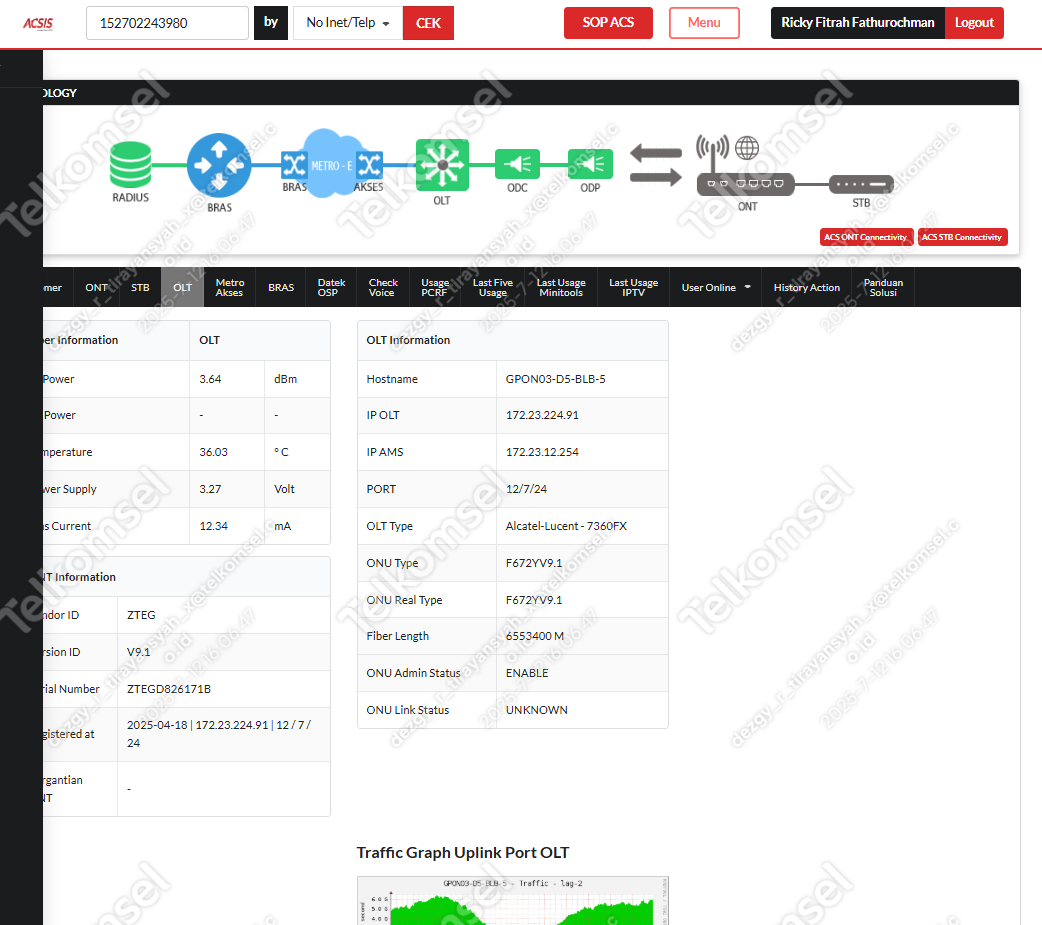Click ACS ONT Connectivity button
This screenshot has height=925, width=1042.
[865, 237]
